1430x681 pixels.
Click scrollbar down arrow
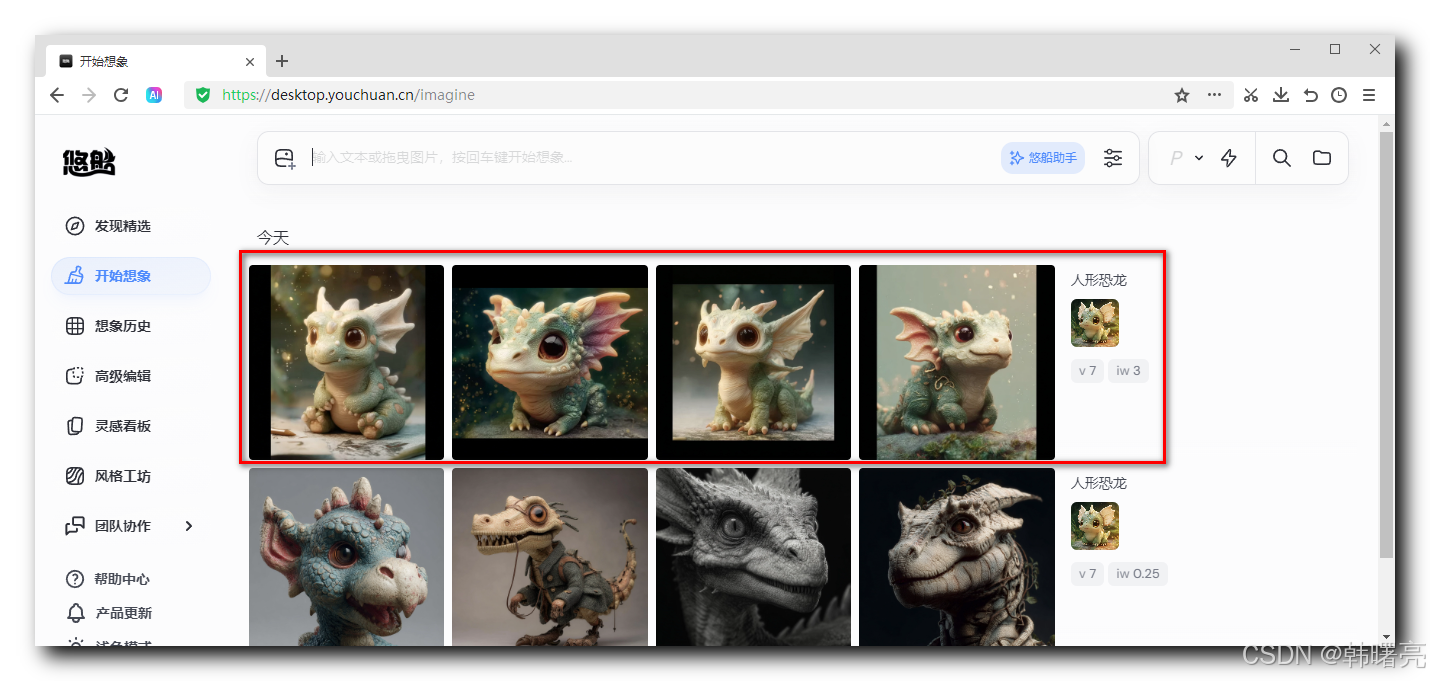(1386, 637)
